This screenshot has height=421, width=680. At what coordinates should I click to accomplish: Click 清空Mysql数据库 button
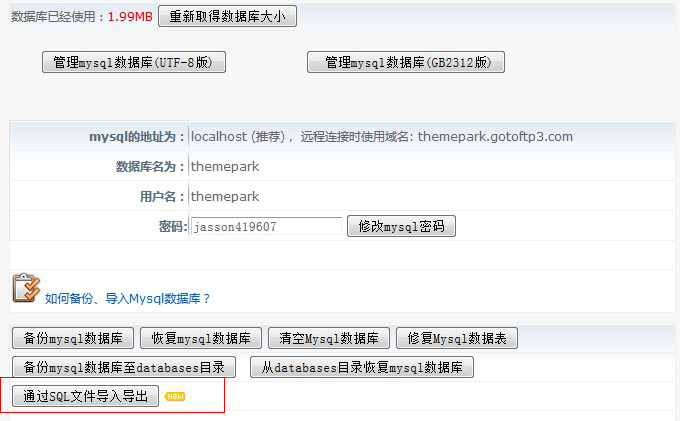329,338
